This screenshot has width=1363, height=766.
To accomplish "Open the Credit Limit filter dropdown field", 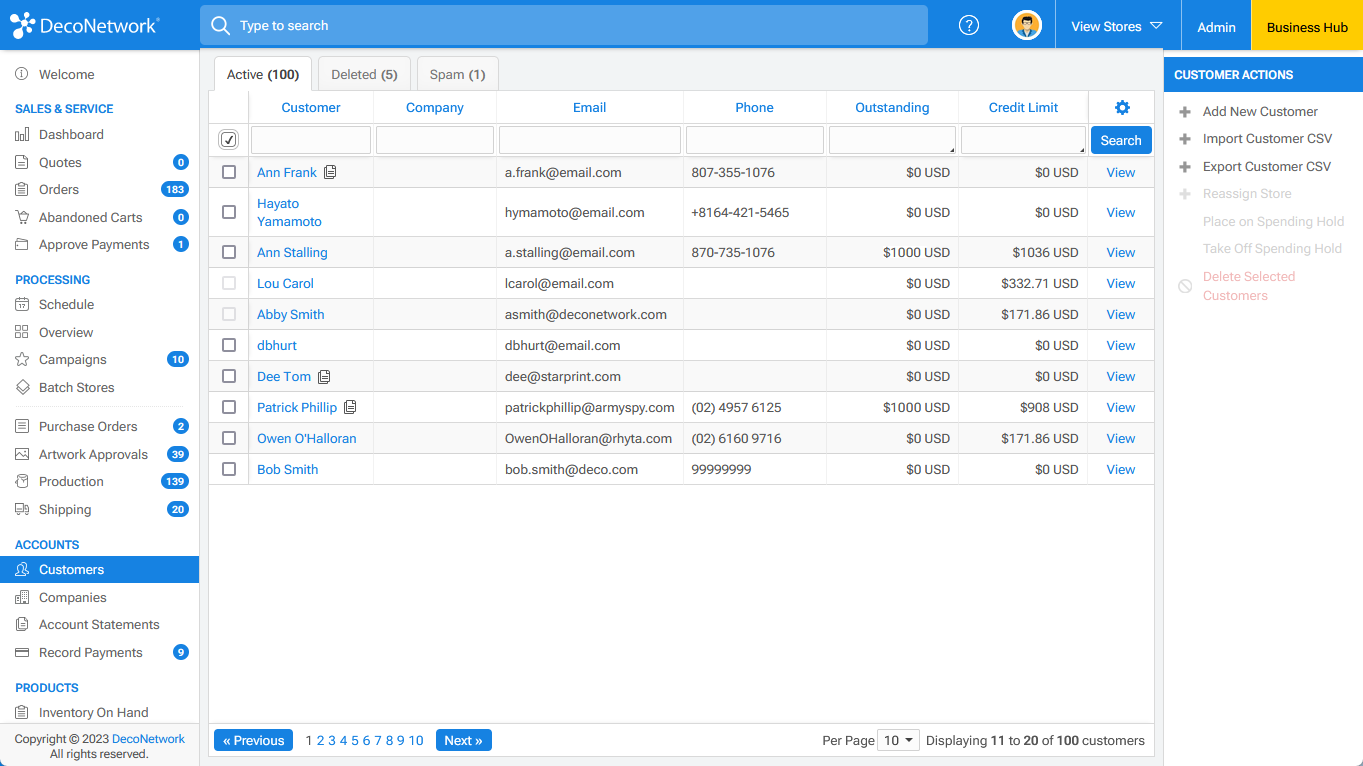I will click(x=1023, y=140).
